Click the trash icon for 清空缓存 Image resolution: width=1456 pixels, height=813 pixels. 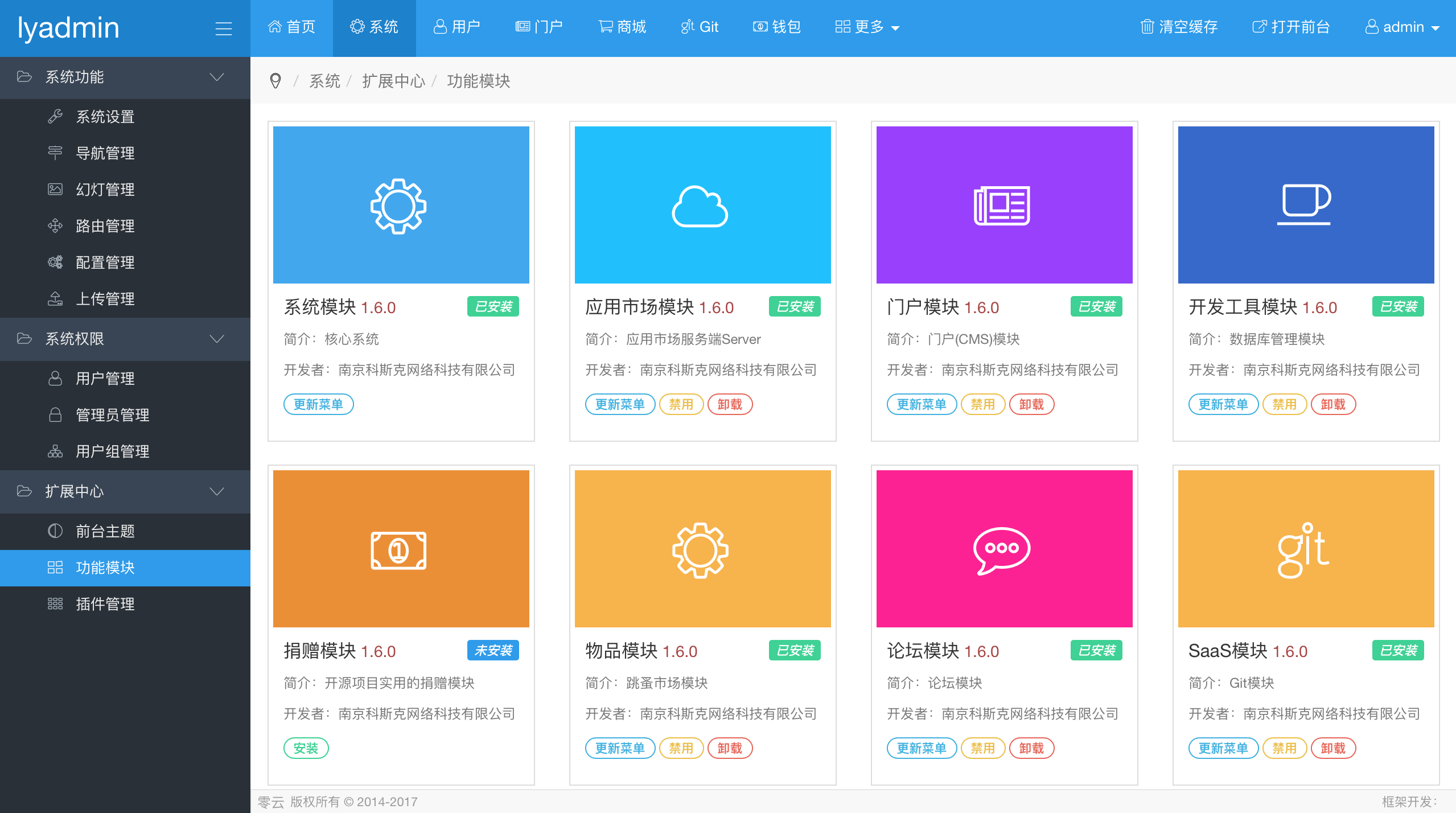click(x=1147, y=27)
